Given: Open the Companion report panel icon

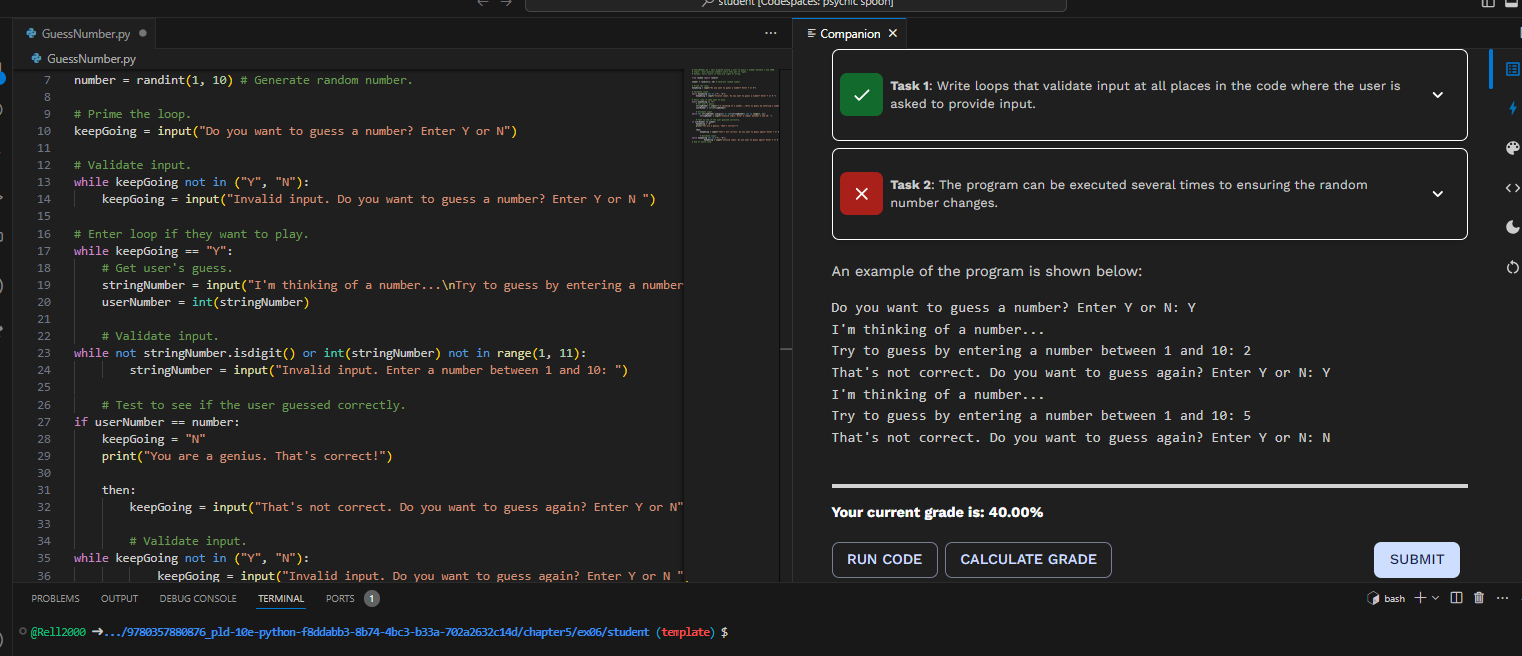Looking at the screenshot, I should (1512, 69).
